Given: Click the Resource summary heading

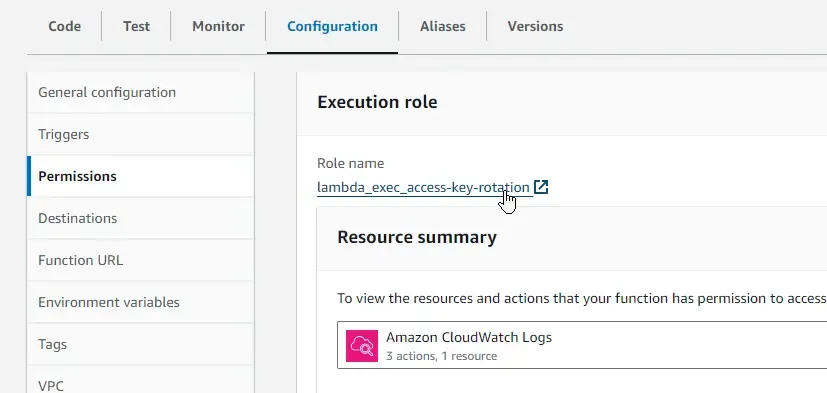Looking at the screenshot, I should point(417,237).
